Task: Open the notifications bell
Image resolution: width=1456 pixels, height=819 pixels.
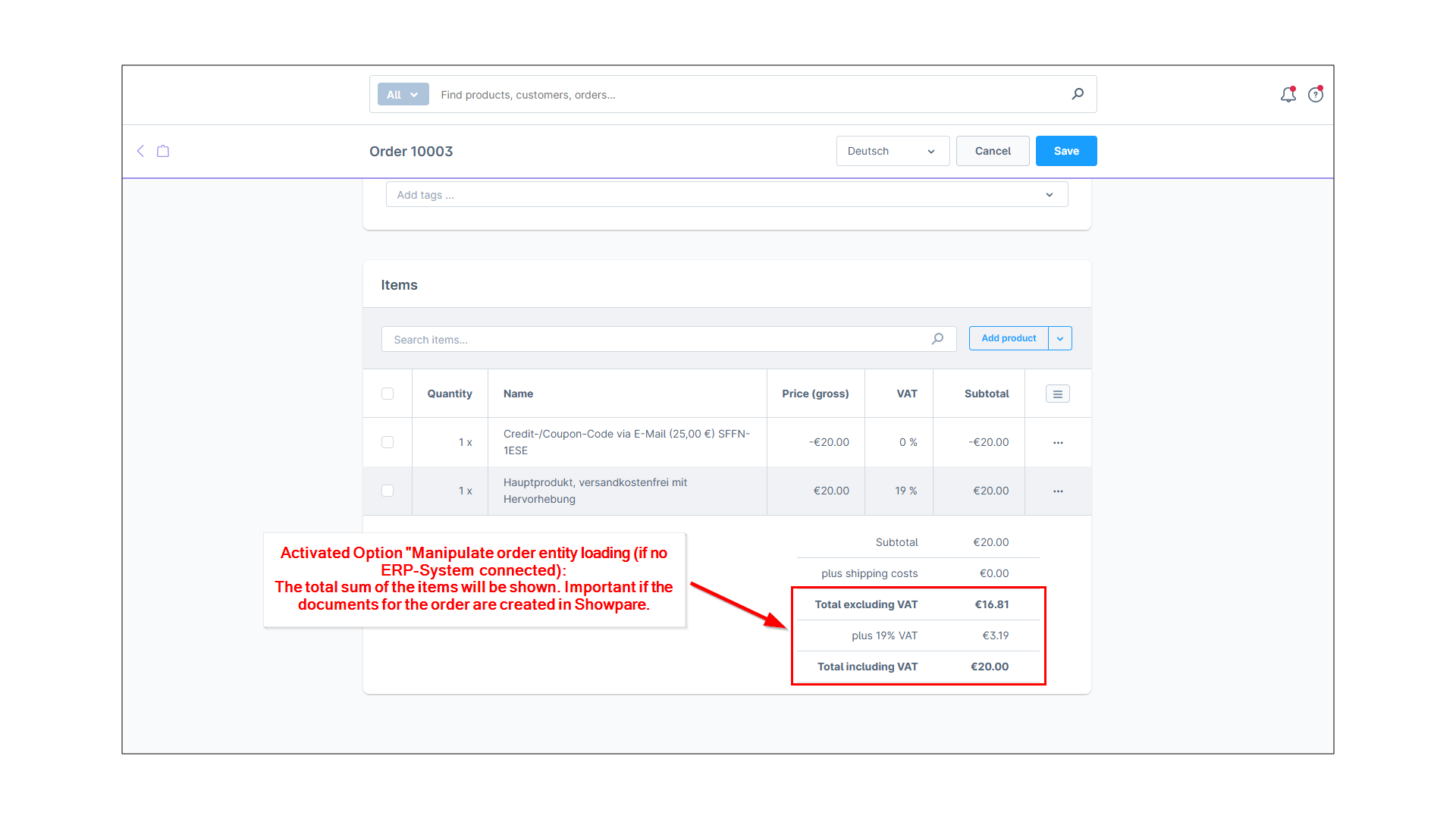Action: click(x=1288, y=94)
